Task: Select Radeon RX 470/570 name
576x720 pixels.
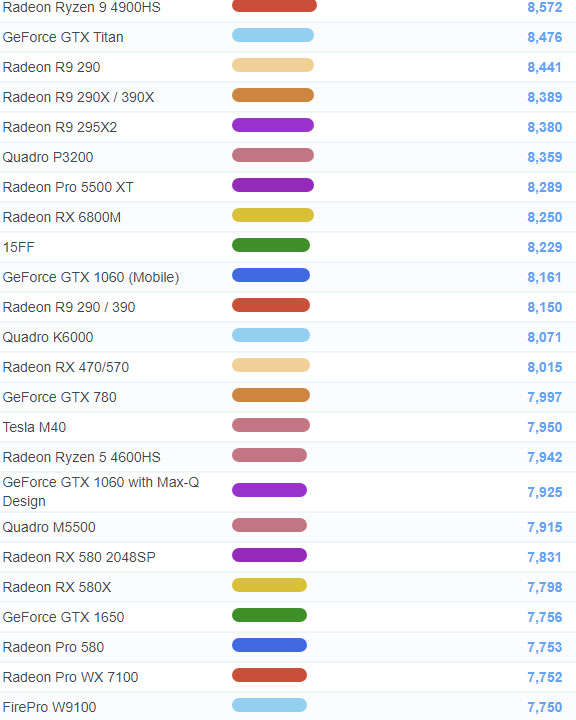Action: pyautogui.click(x=66, y=367)
